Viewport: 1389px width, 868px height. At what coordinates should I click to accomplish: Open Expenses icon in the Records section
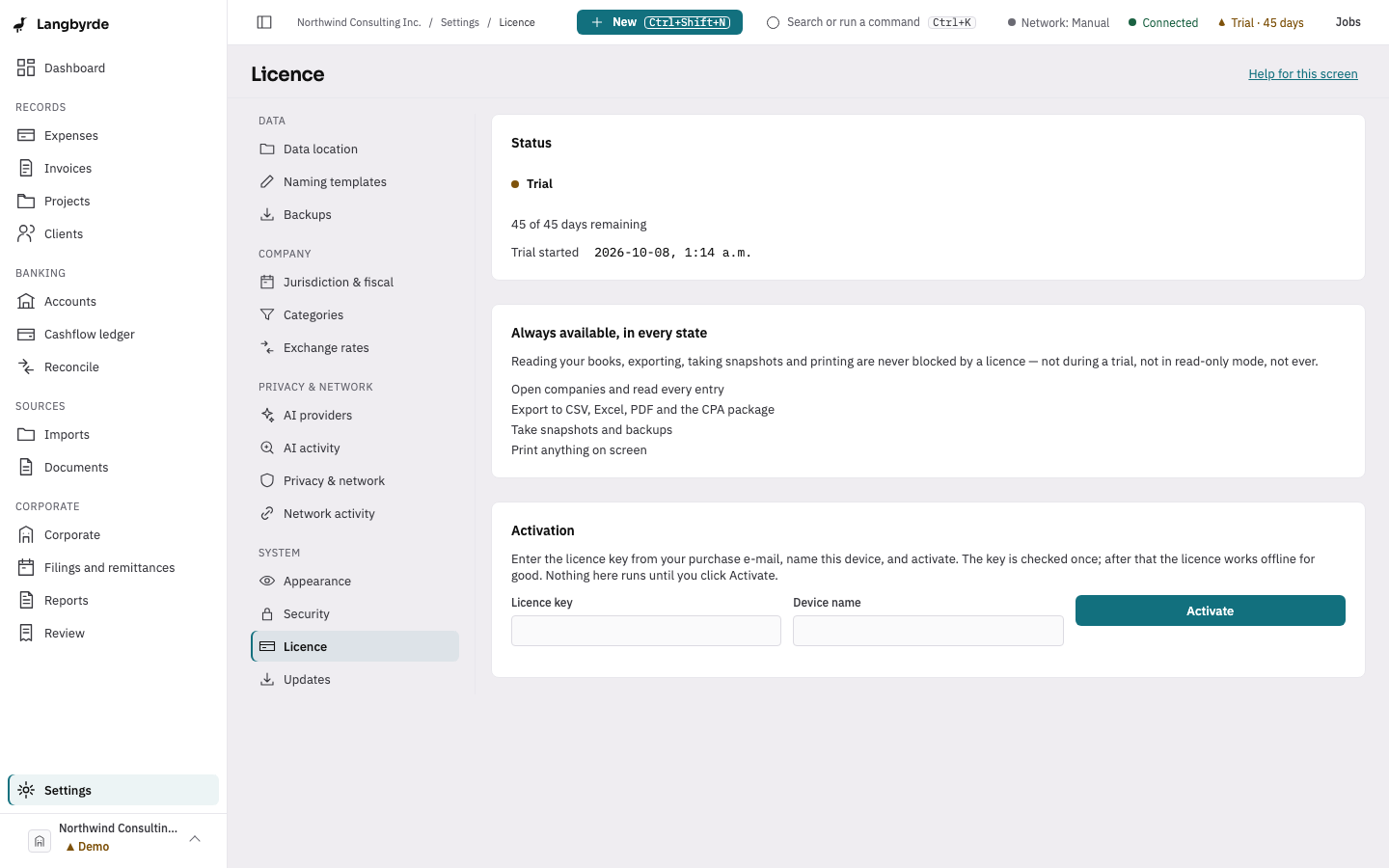[26, 135]
